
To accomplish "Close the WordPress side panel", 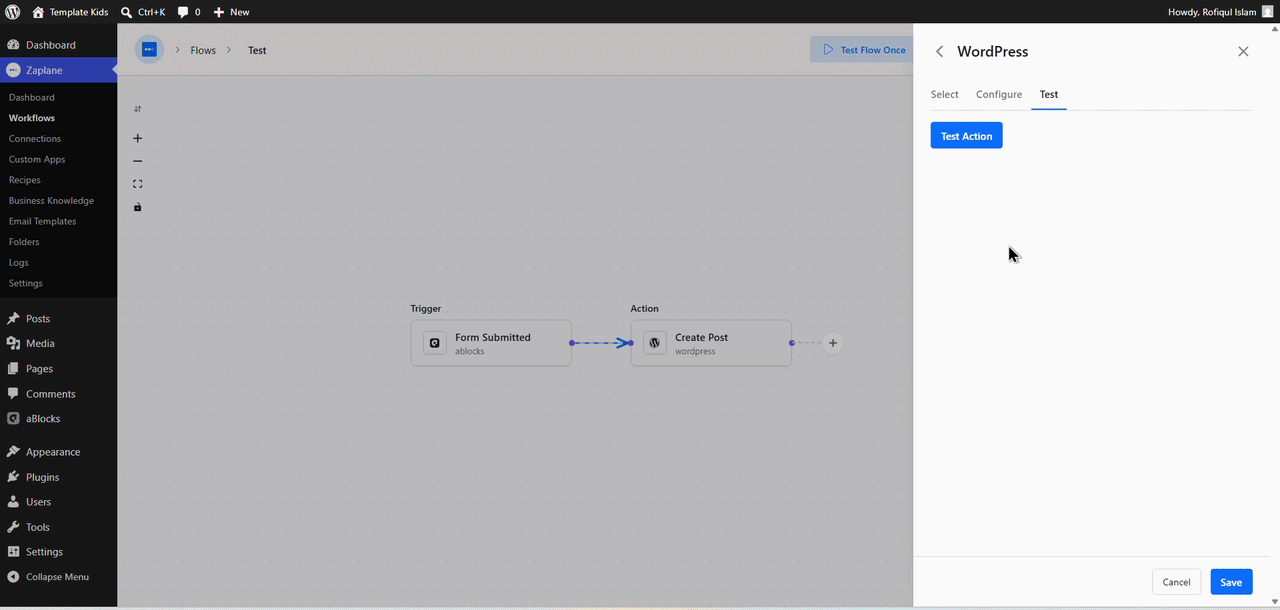I will [1243, 52].
